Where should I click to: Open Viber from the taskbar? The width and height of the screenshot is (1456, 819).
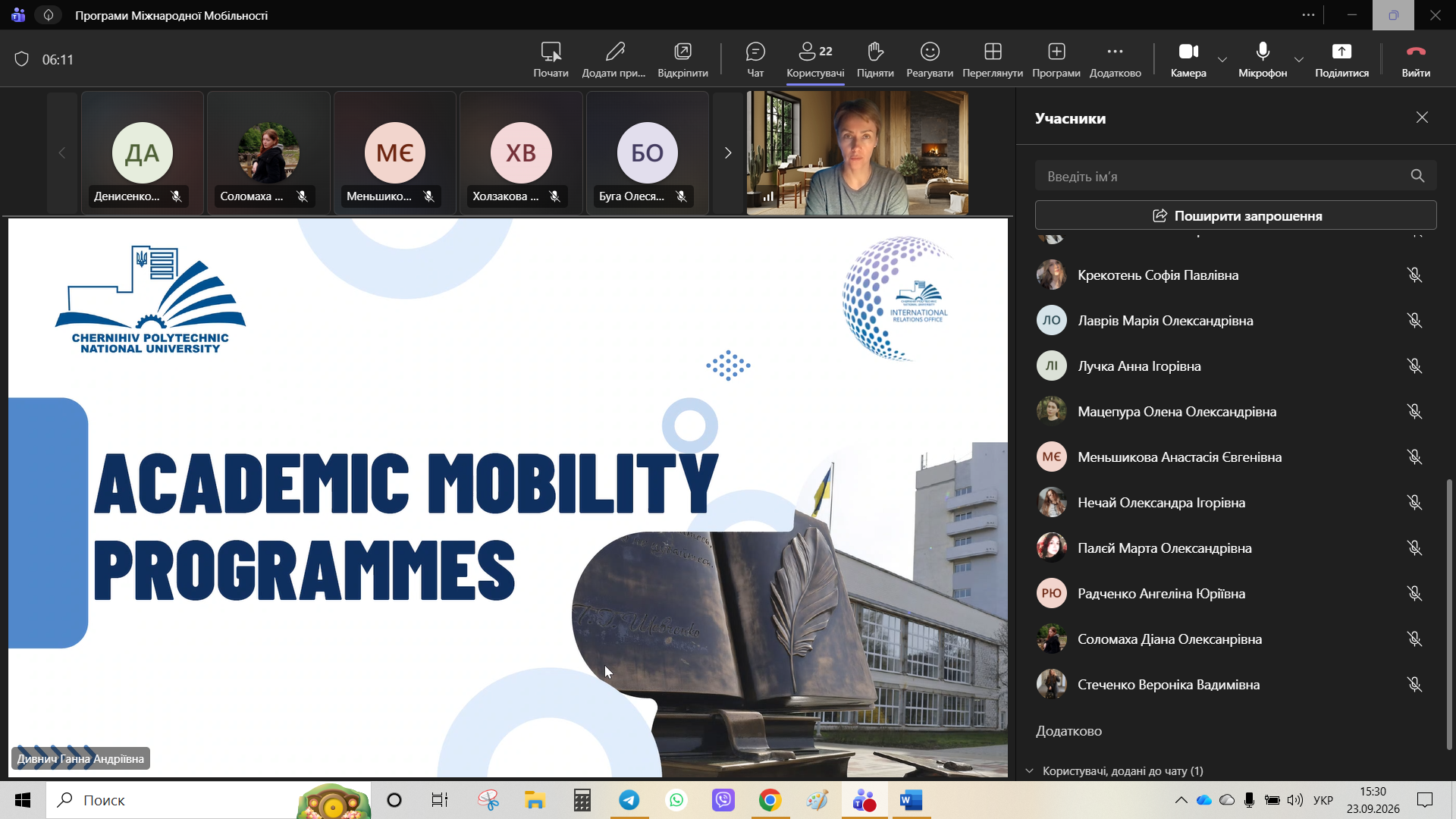click(x=723, y=800)
